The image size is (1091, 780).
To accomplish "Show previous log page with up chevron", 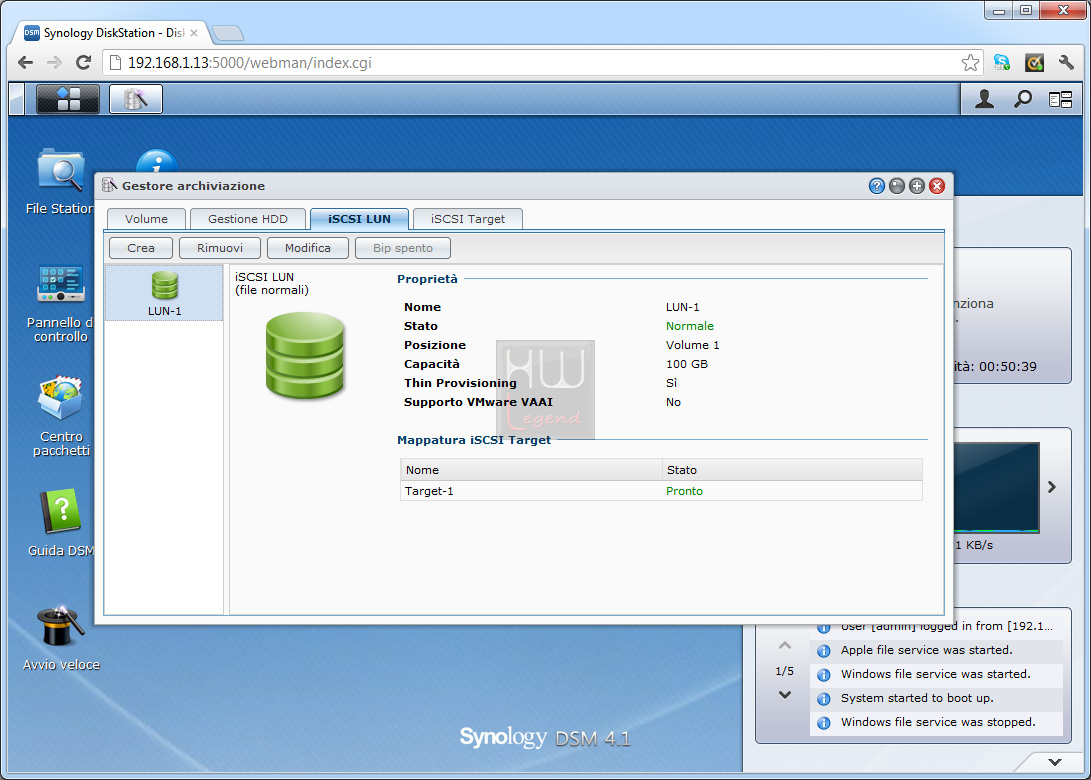I will (x=785, y=646).
